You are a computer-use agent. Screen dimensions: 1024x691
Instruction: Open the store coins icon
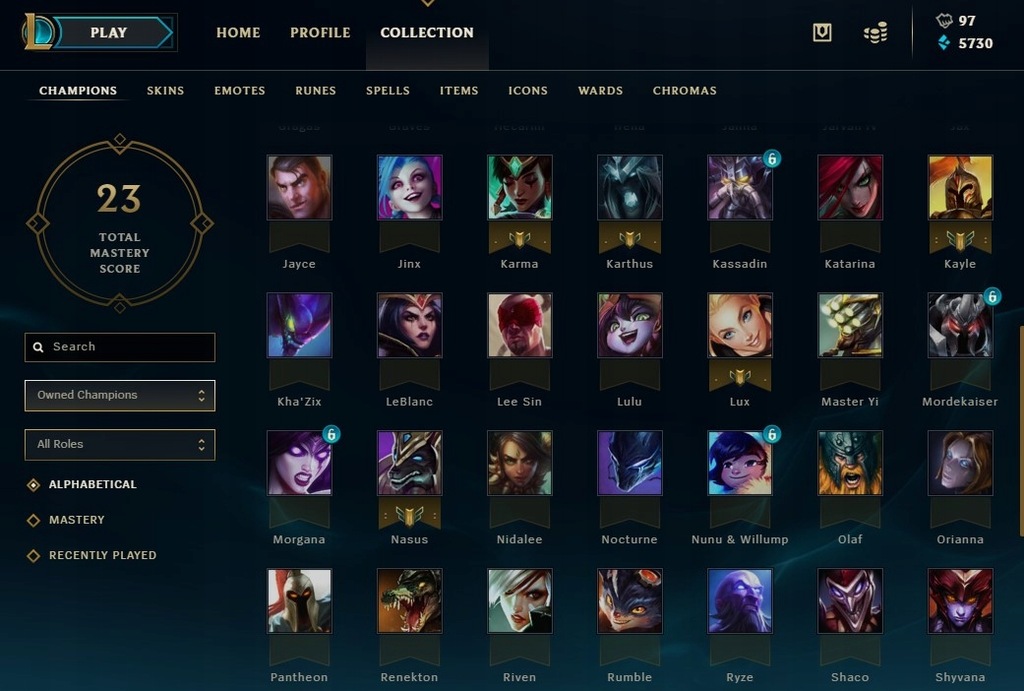[876, 33]
